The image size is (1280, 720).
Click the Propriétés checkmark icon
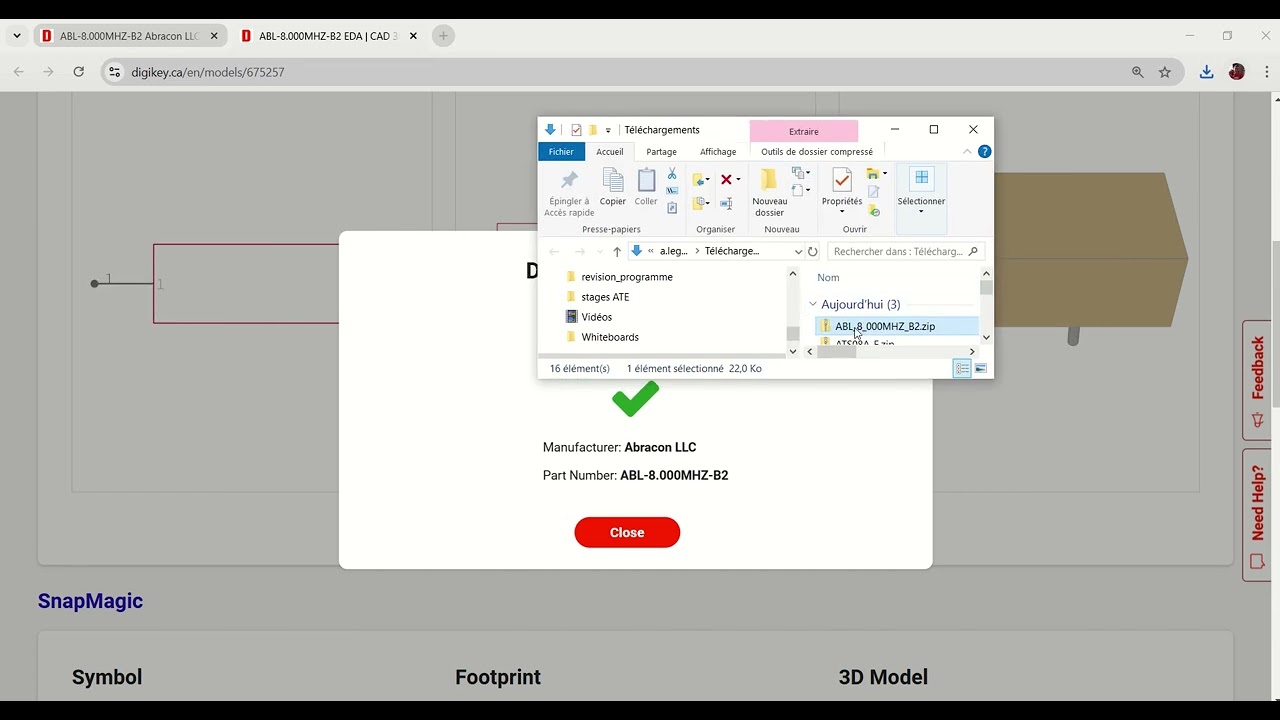(x=842, y=180)
